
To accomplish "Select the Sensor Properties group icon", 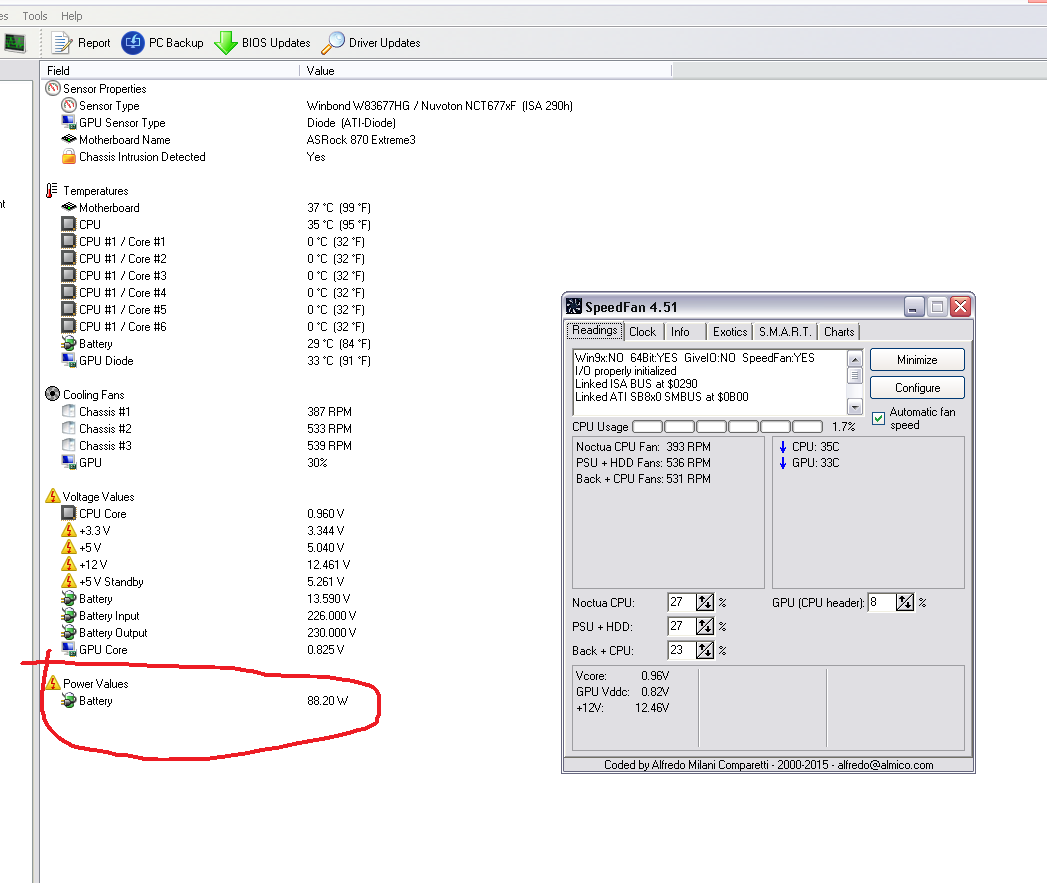I will tap(52, 88).
